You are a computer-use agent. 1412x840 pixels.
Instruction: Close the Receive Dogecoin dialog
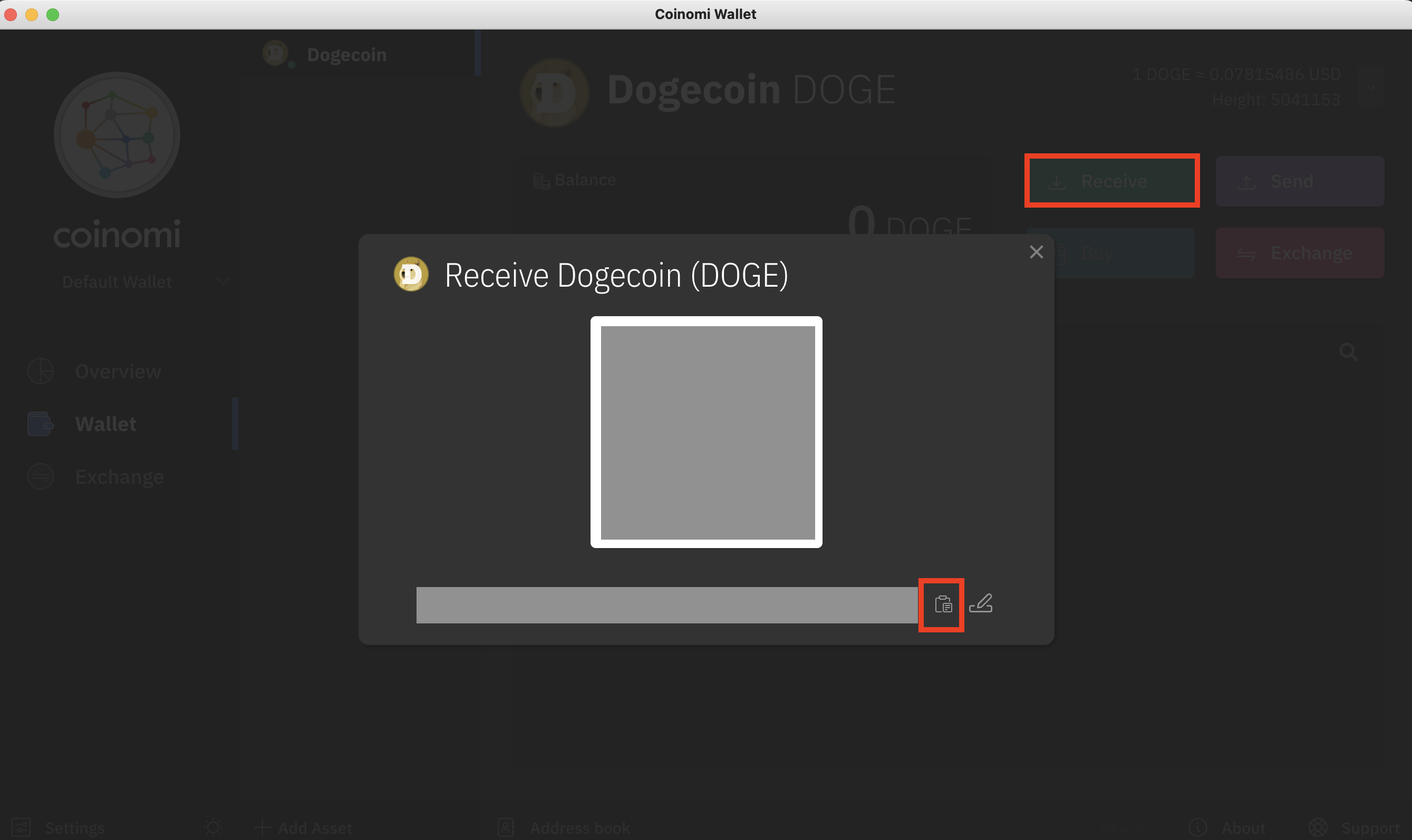click(1036, 252)
